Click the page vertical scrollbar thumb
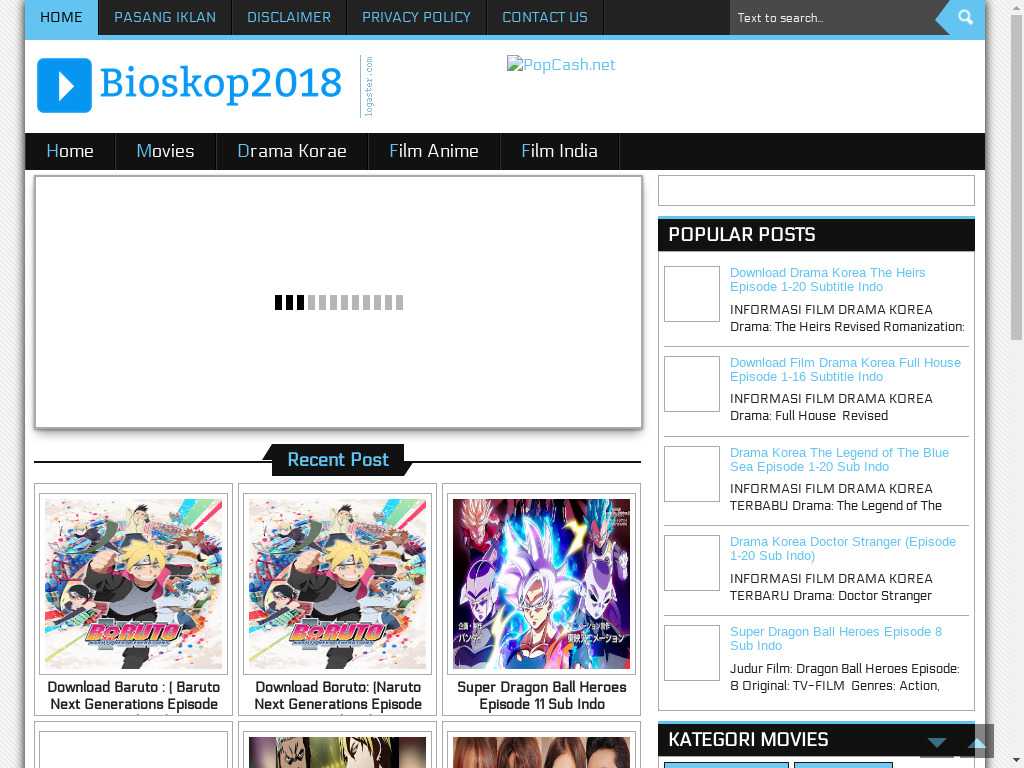This screenshot has height=768, width=1024. pos(1016,175)
